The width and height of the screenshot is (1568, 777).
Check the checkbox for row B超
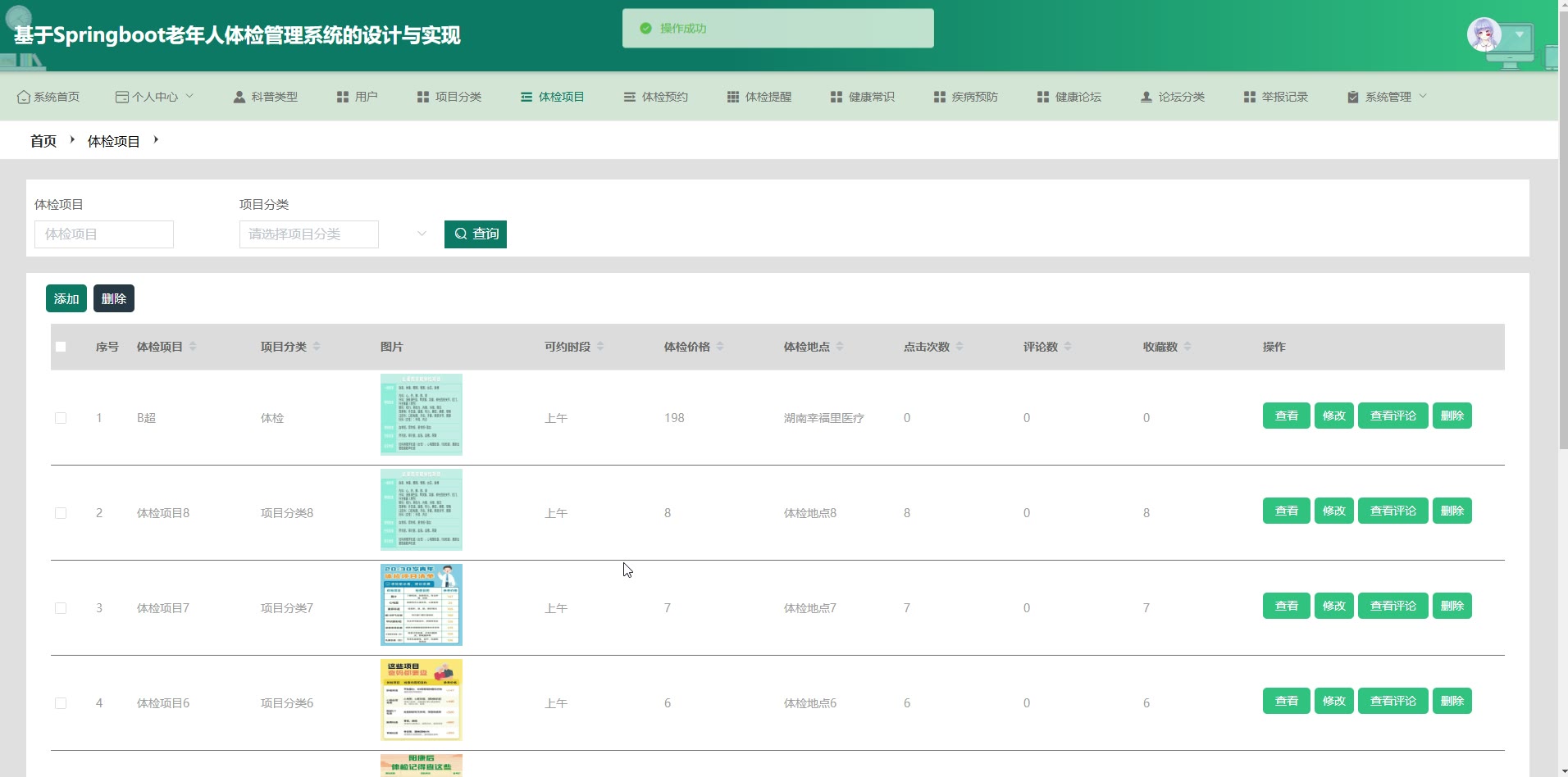pyautogui.click(x=61, y=418)
